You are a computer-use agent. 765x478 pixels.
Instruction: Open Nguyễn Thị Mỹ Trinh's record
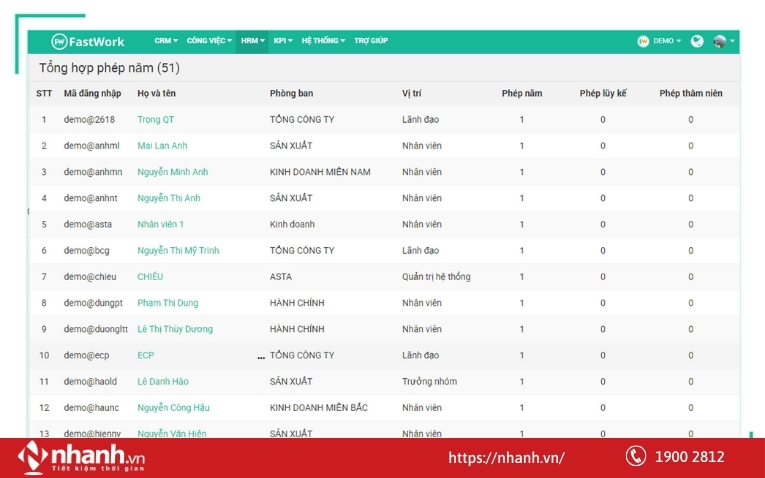(x=178, y=251)
